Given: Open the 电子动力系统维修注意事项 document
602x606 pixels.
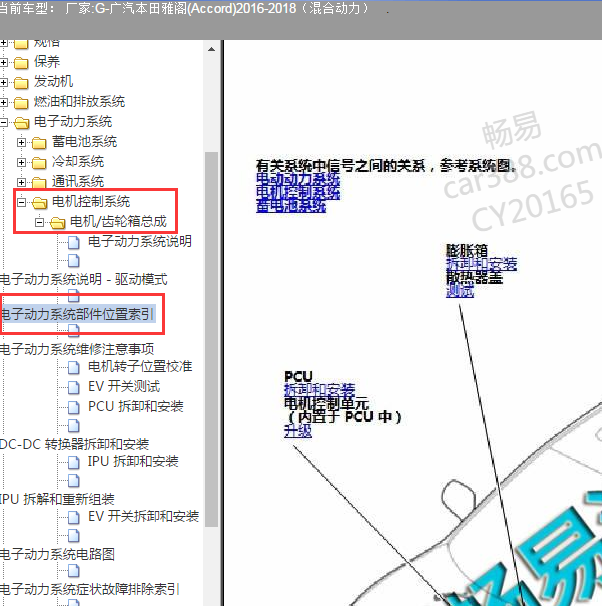Looking at the screenshot, I should tap(77, 349).
